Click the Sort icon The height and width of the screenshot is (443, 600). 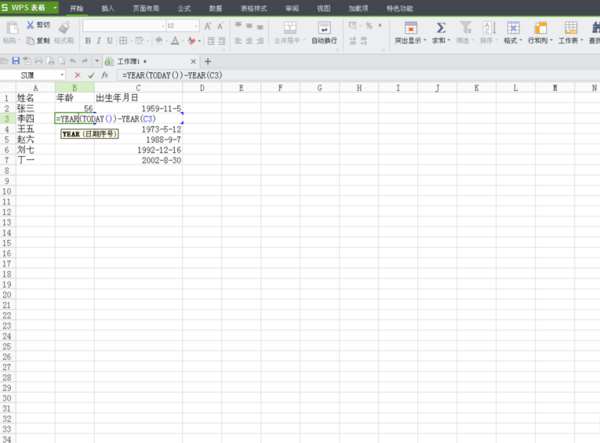[488, 28]
